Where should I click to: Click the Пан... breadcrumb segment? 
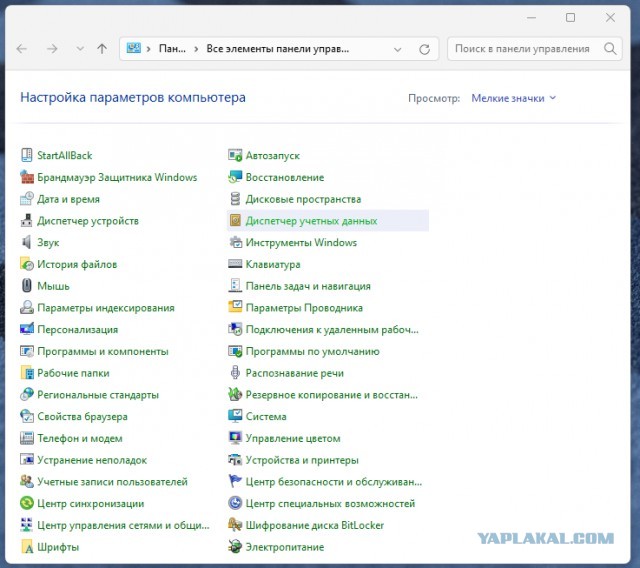(x=172, y=49)
